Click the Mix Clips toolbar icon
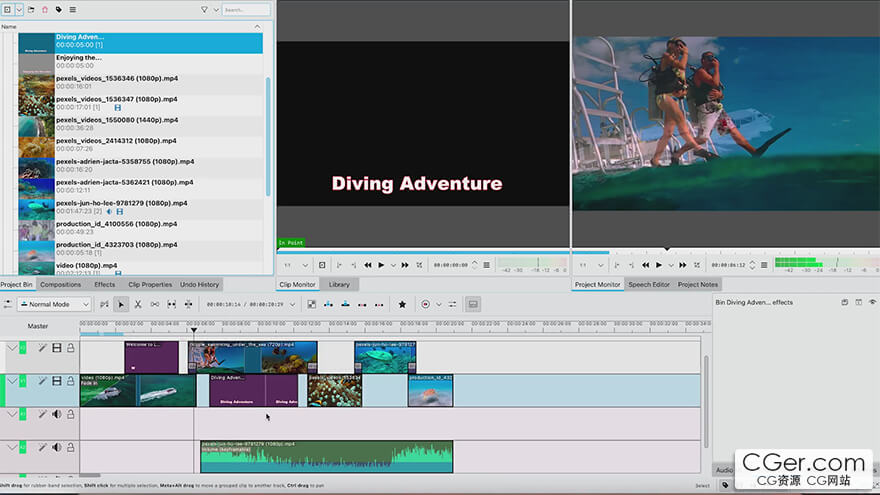The image size is (880, 495). pyautogui.click(x=311, y=304)
